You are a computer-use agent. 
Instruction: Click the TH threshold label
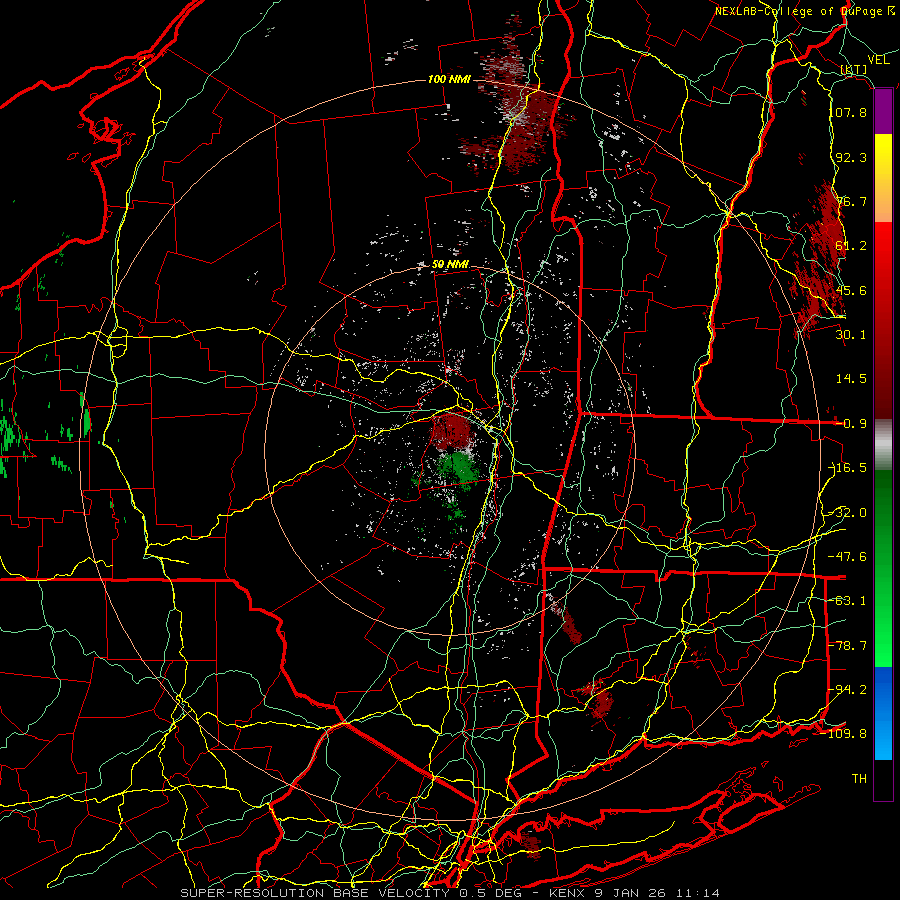coord(859,779)
